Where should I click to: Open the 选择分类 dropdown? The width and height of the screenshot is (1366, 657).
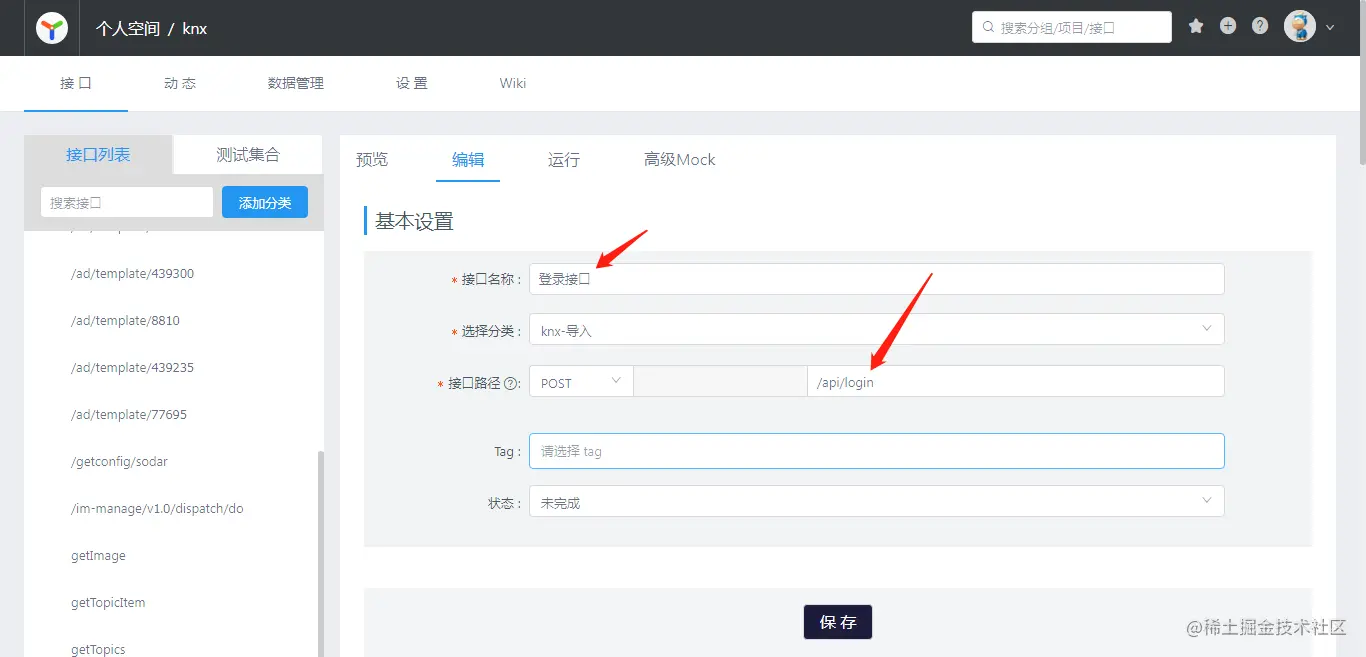tap(877, 330)
